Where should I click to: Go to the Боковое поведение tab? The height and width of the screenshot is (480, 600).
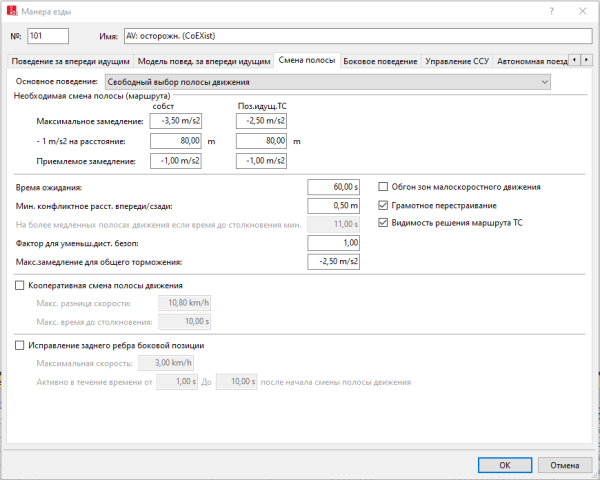(380, 61)
